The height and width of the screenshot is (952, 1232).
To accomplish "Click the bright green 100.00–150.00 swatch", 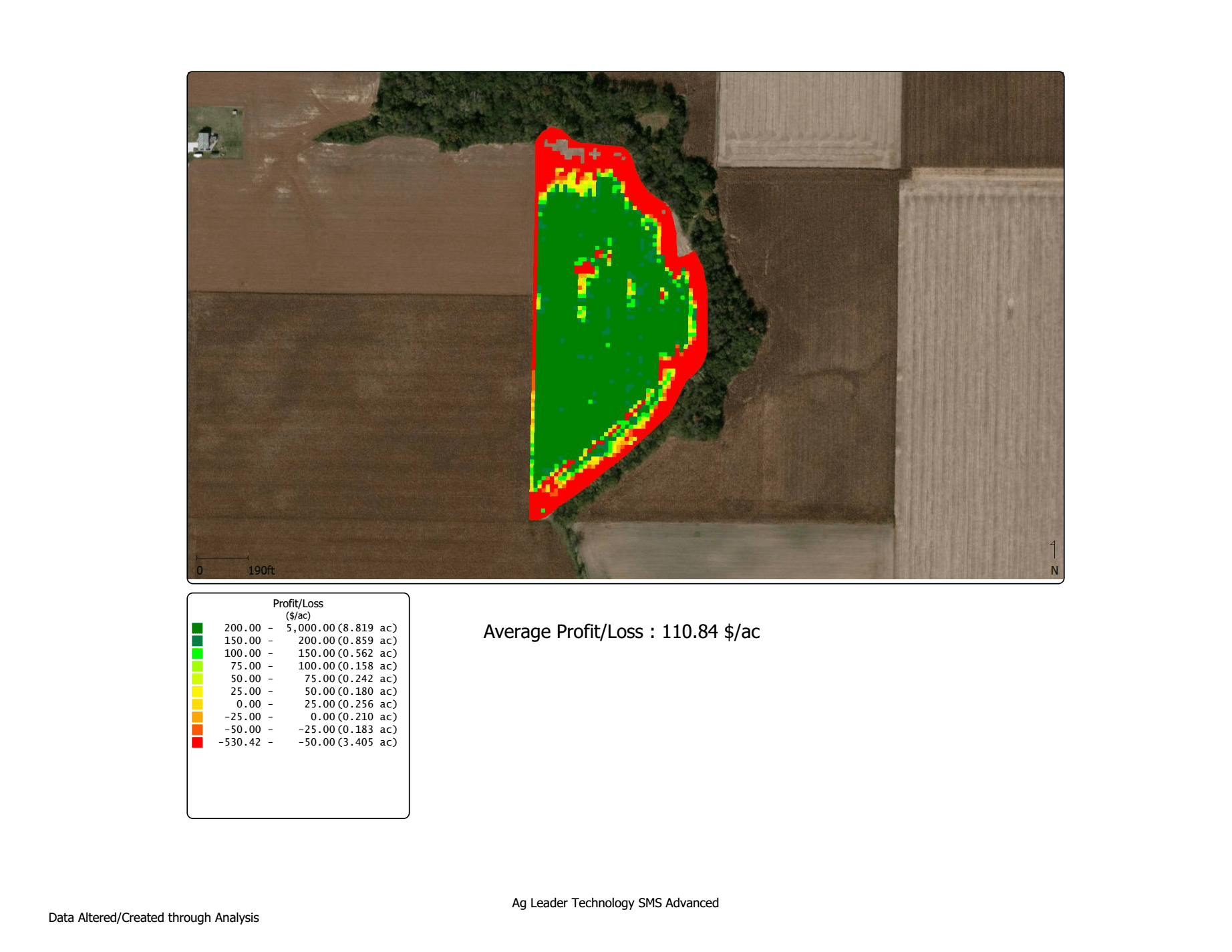I will 197,653.
